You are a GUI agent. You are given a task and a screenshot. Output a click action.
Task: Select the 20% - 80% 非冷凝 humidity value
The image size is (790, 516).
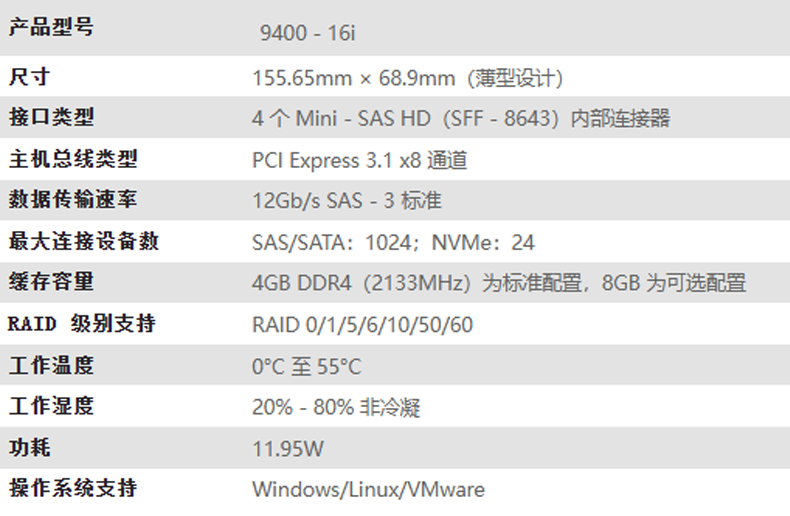click(x=335, y=407)
